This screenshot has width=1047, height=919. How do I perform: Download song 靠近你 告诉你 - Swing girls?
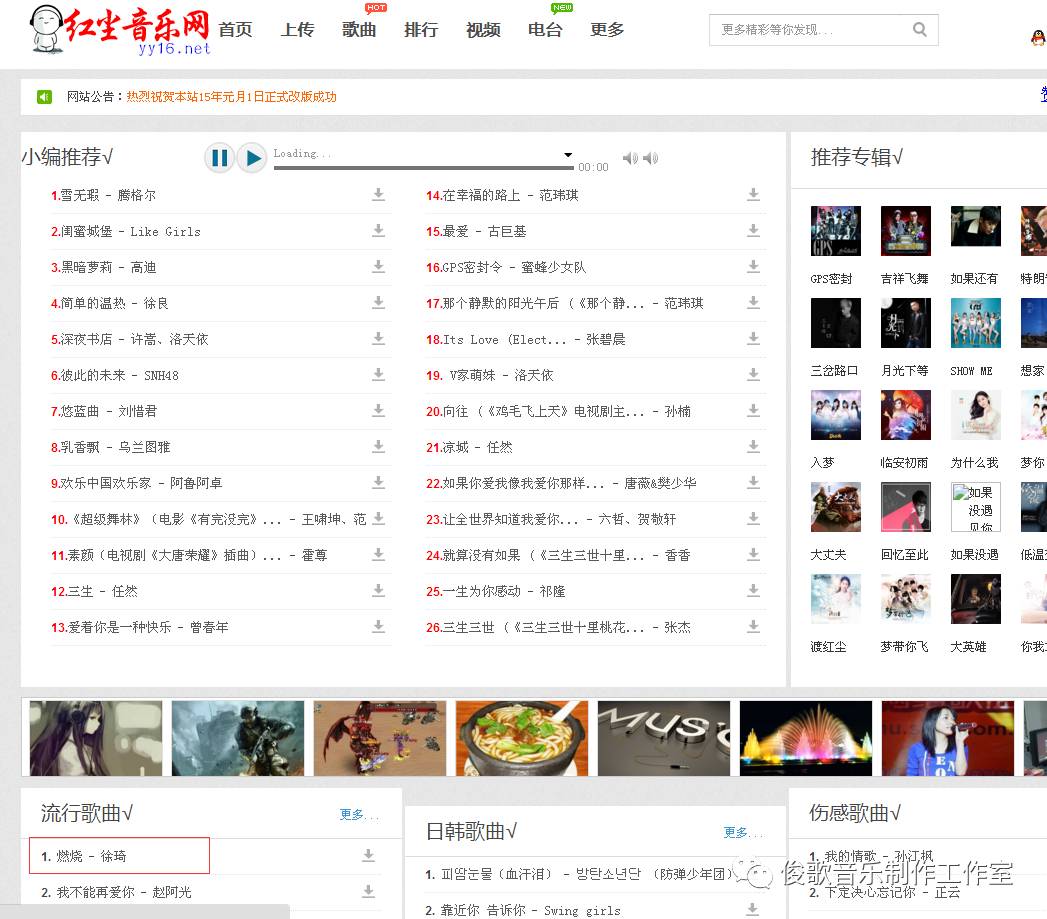(x=753, y=910)
